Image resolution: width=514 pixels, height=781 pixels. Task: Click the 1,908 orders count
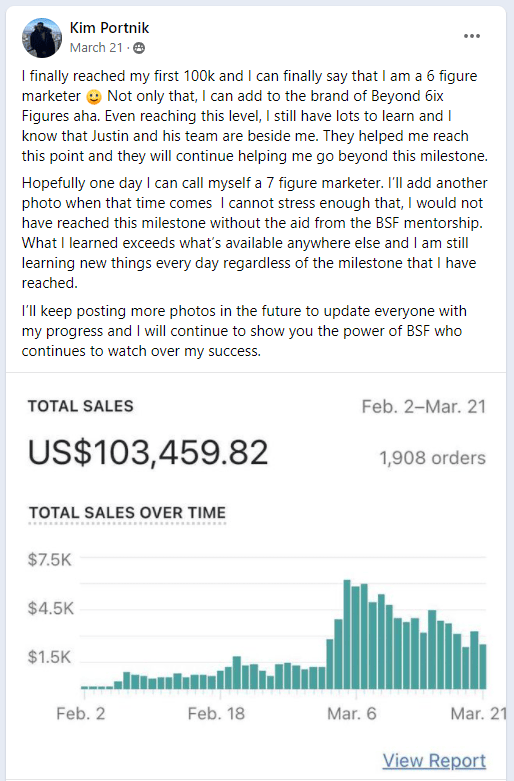(432, 458)
